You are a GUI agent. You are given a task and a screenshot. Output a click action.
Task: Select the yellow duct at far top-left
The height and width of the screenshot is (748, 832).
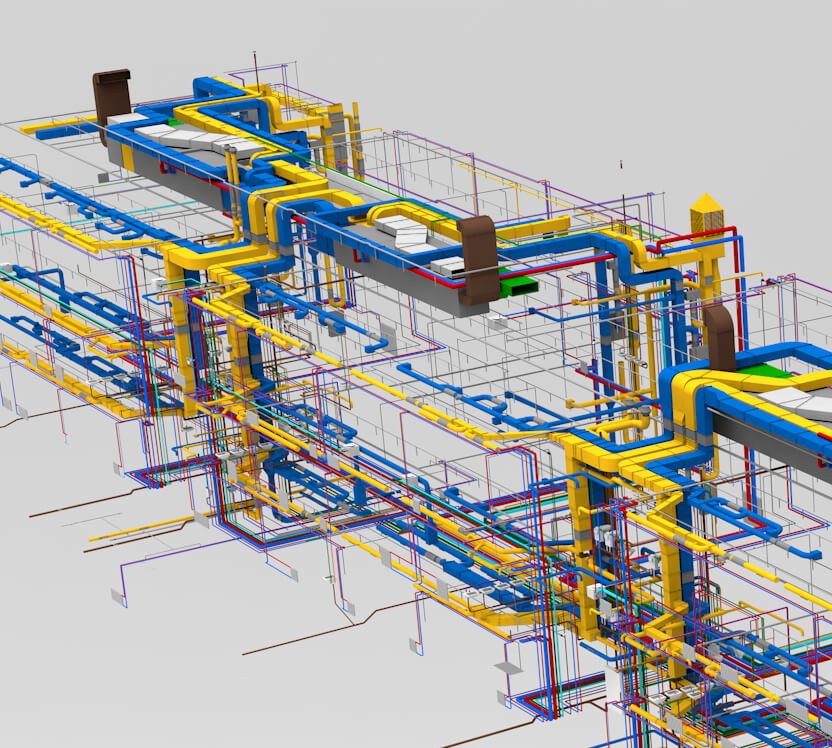(x=50, y=129)
